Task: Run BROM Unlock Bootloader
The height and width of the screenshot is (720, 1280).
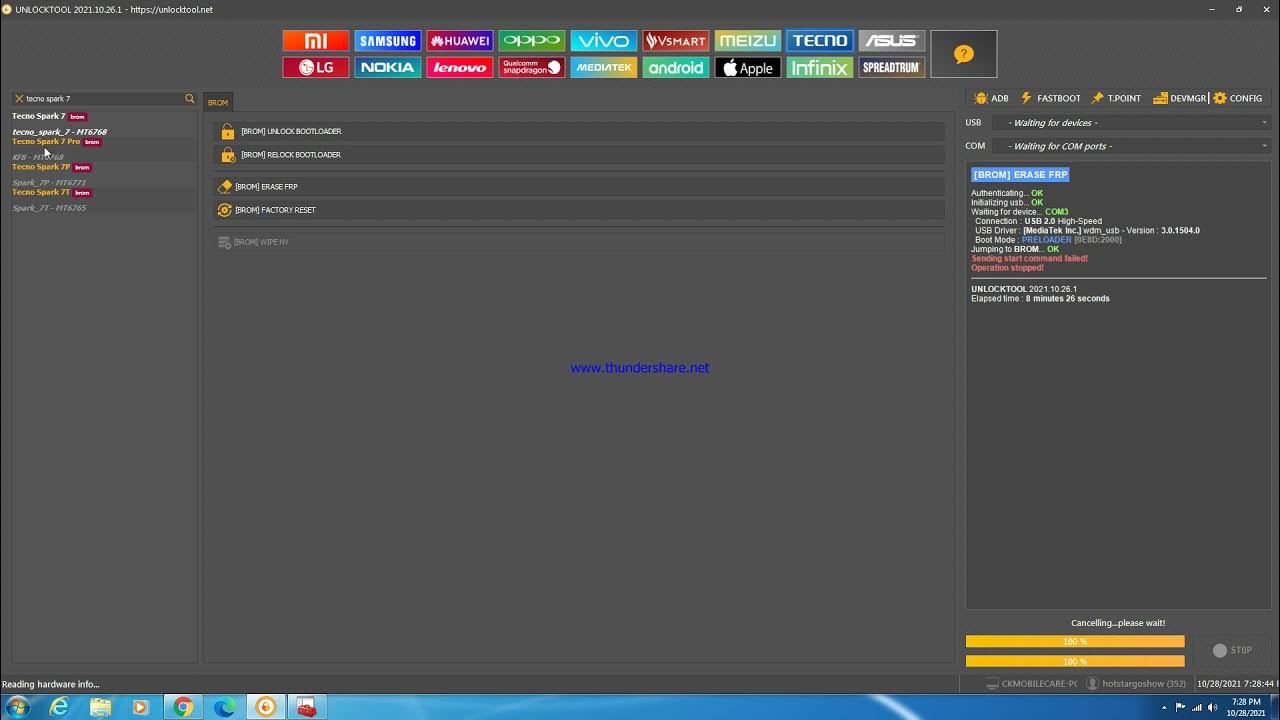Action: click(579, 131)
